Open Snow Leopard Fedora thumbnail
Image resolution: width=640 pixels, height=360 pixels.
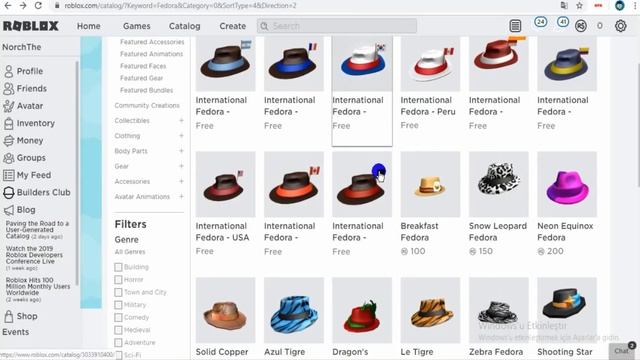498,184
